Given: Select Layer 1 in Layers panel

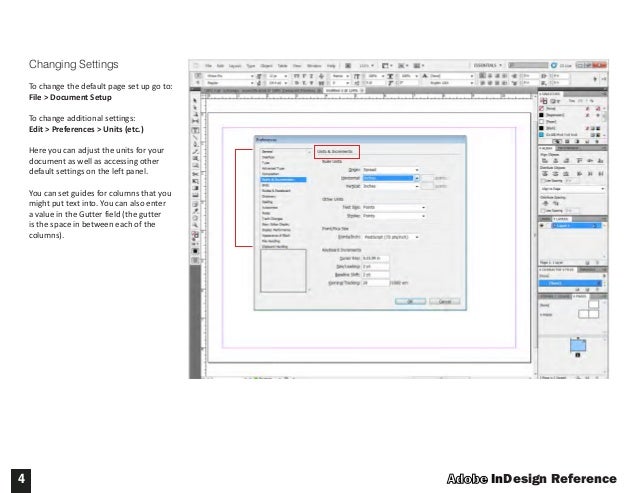Looking at the screenshot, I should 575,226.
